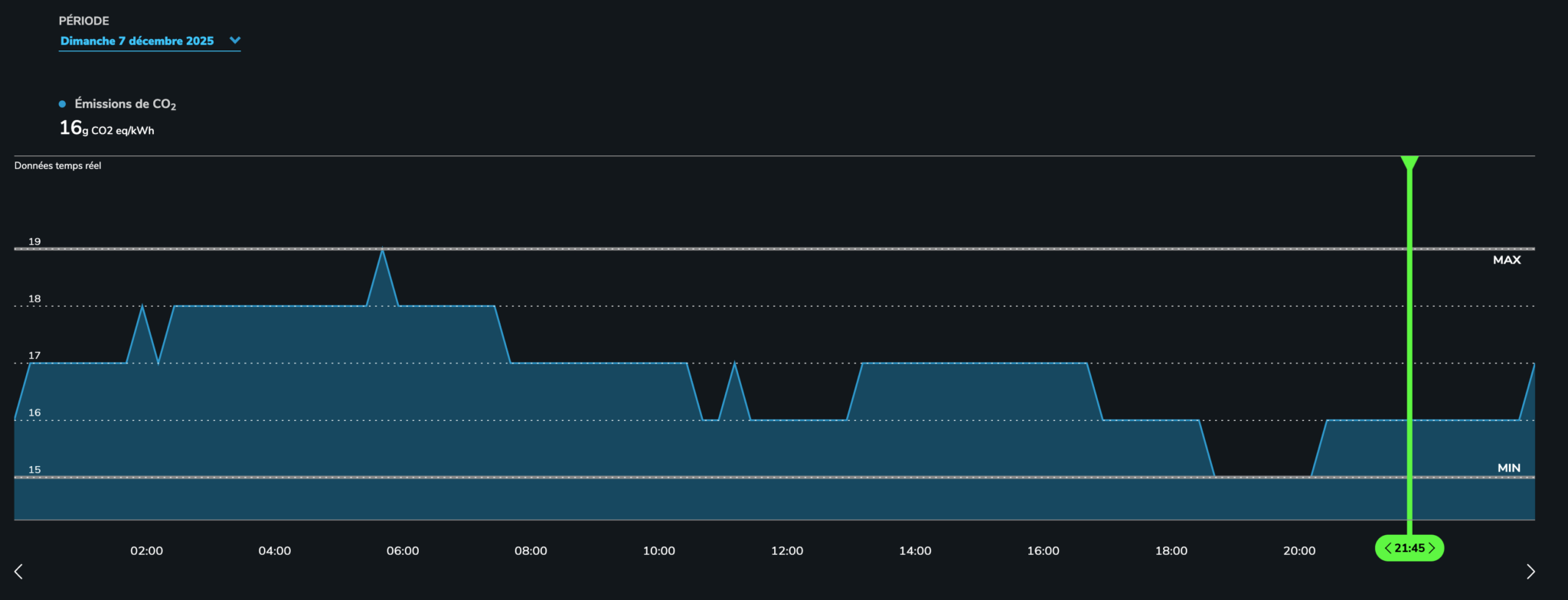The image size is (1568, 600).
Task: Click the 16 g CO2 eq/kWh value readout
Action: click(x=106, y=129)
